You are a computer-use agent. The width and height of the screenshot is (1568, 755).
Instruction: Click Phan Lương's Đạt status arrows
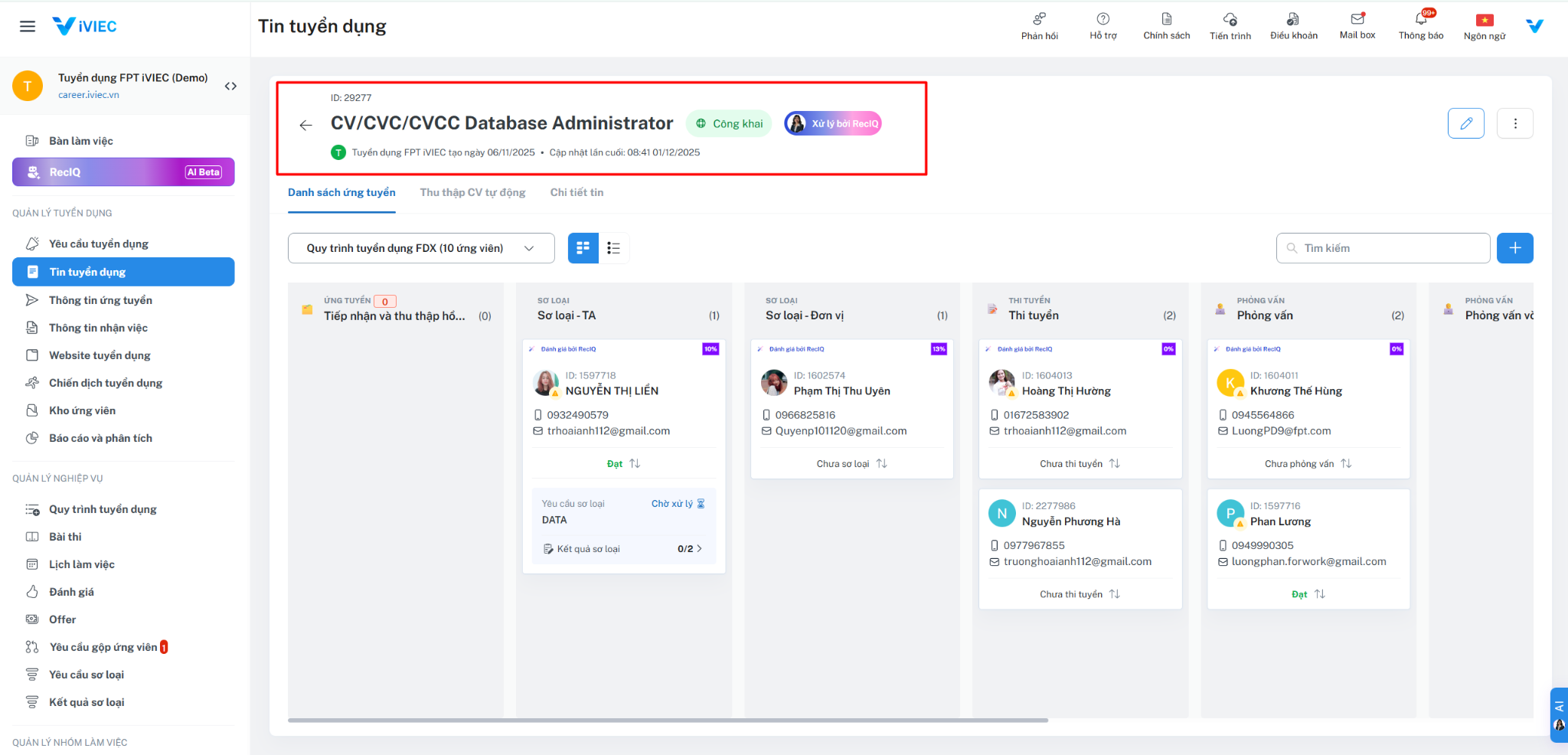[x=1320, y=594]
